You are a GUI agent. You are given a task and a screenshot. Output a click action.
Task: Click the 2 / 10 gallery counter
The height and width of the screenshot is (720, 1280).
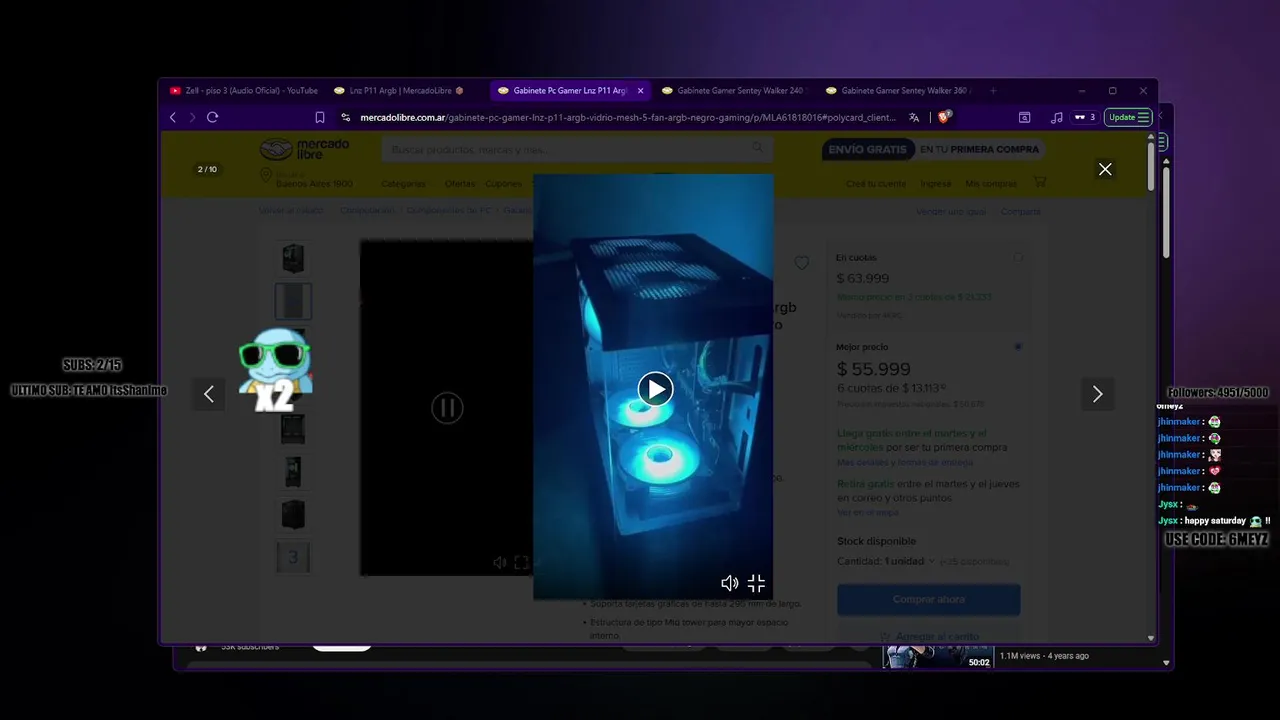tap(207, 169)
